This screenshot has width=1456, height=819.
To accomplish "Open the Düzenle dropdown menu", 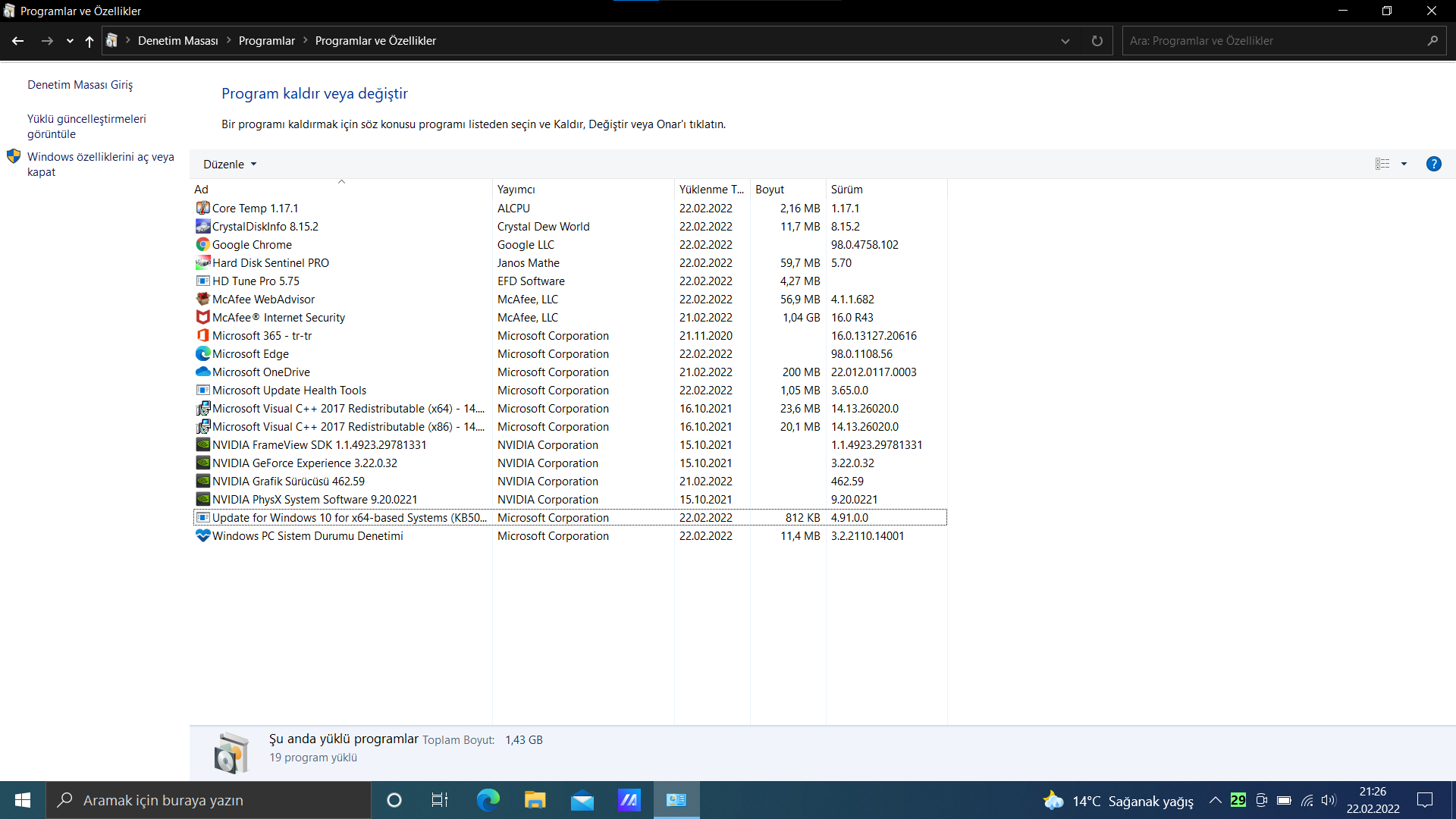I will pyautogui.click(x=230, y=164).
